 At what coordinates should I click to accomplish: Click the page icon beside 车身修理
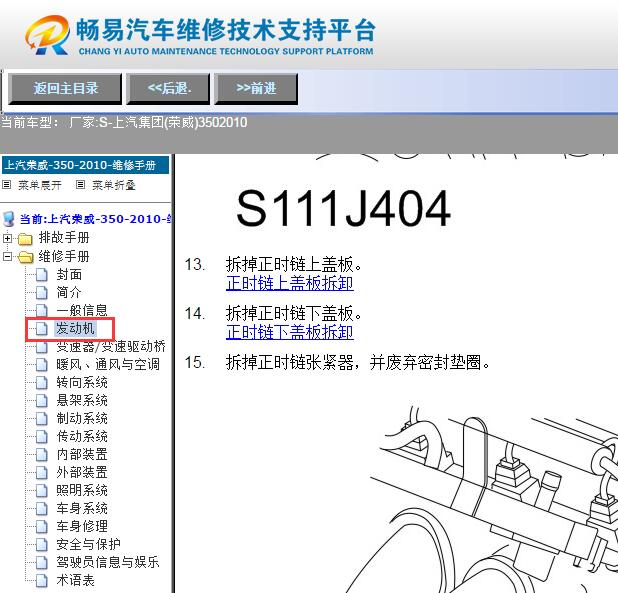[42, 526]
